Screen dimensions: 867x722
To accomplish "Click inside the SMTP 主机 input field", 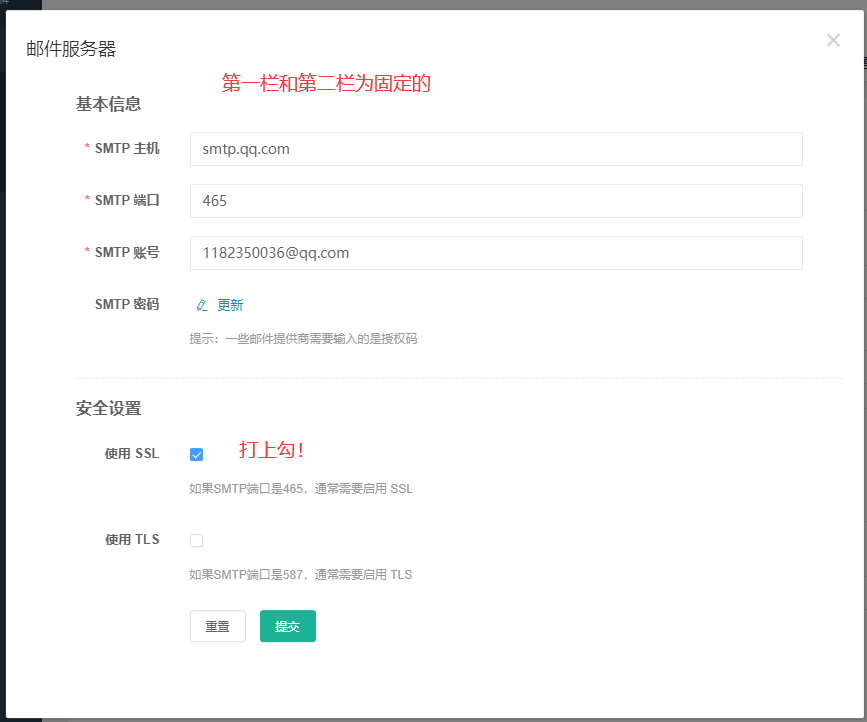I will [x=495, y=149].
